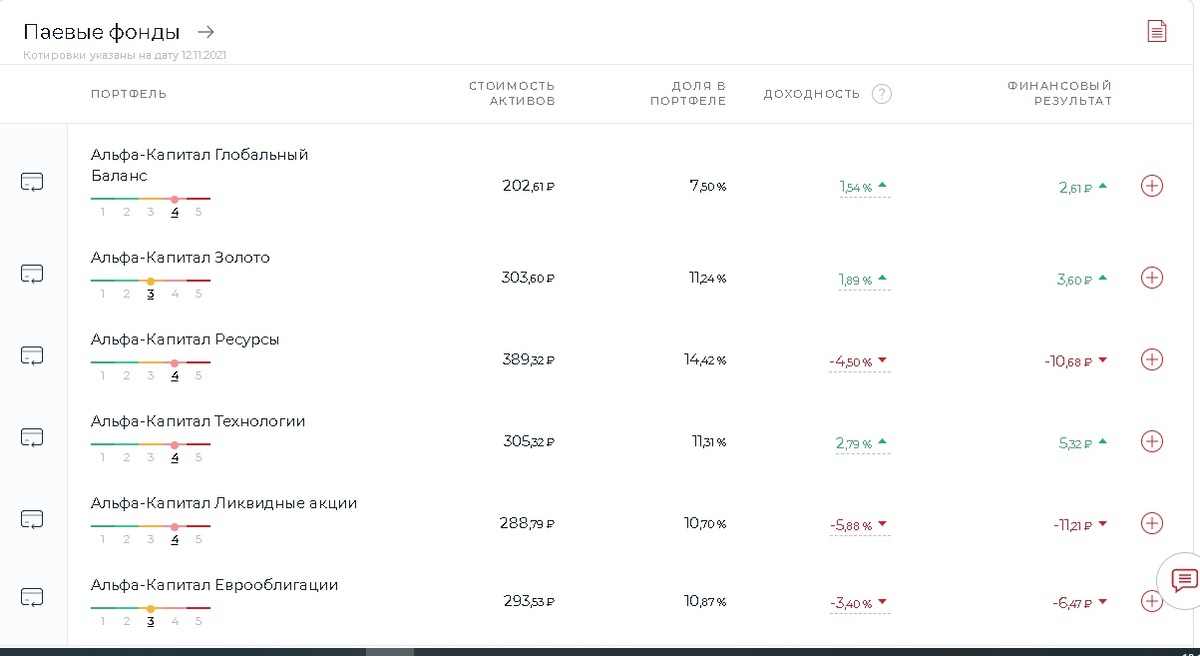The image size is (1200, 656).
Task: Click portfolio share 14,42 %
Action: tap(705, 360)
